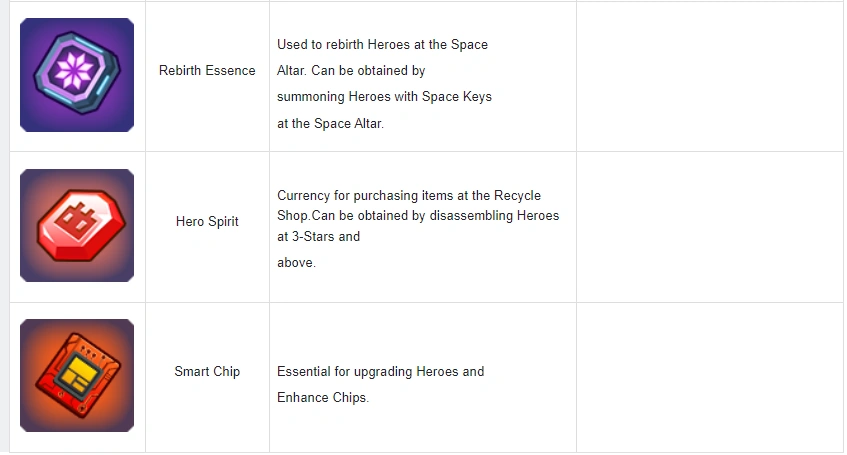
Task: Select the red Hero Spirit gem icon
Action: pos(77,225)
